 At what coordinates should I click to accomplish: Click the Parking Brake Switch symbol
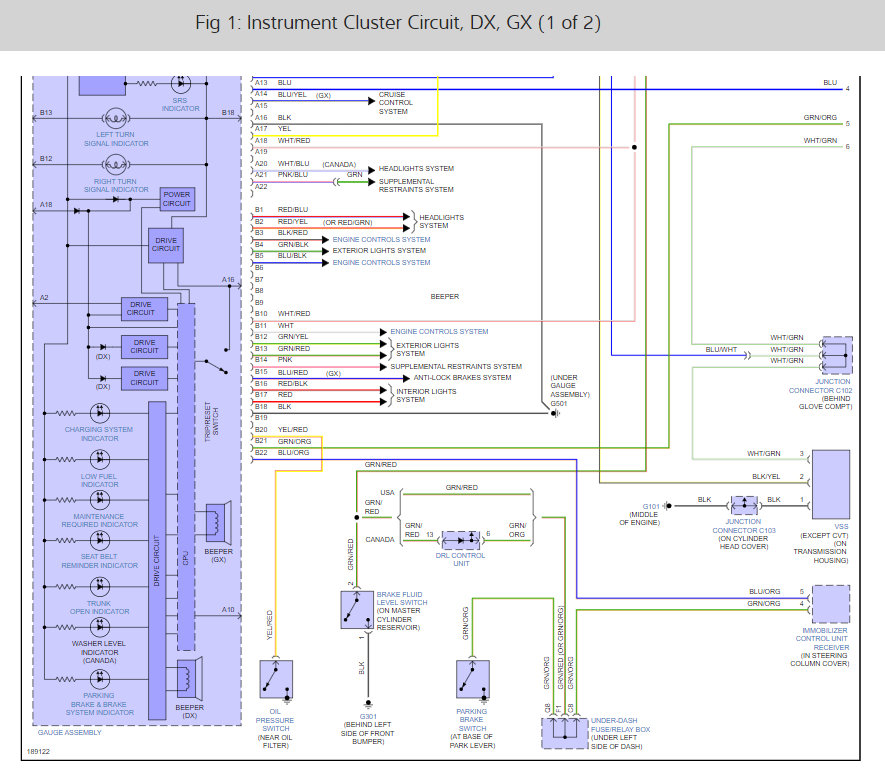point(472,680)
